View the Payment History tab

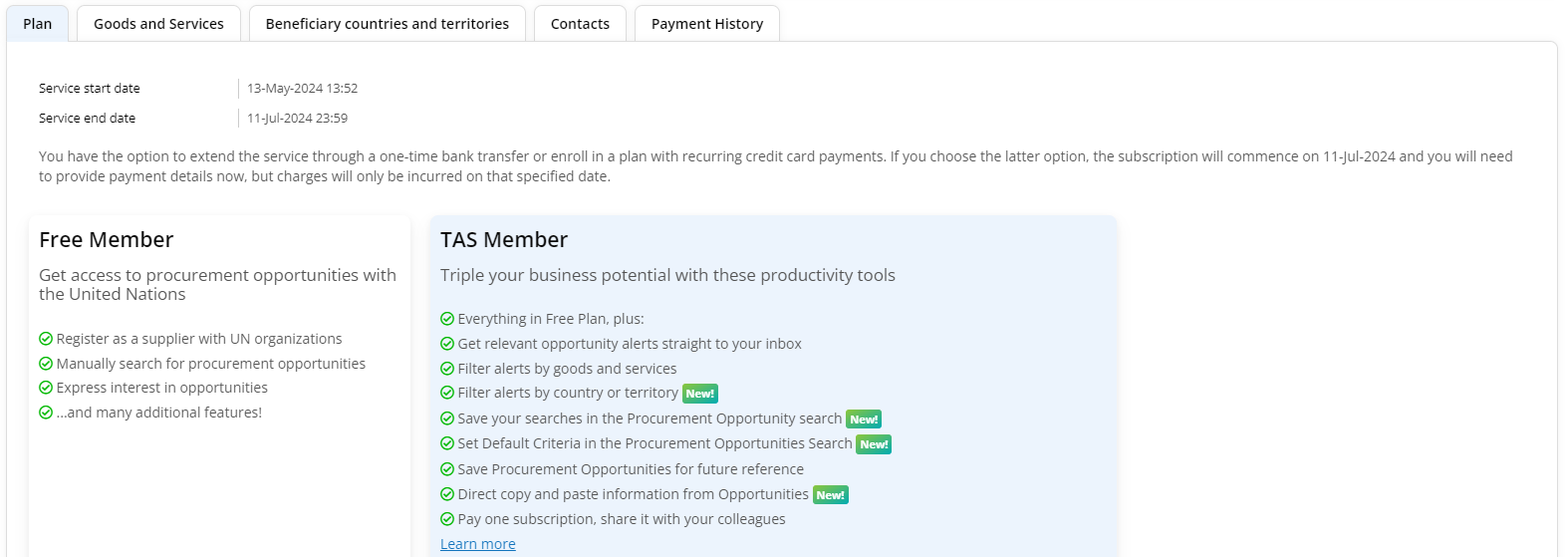(706, 24)
